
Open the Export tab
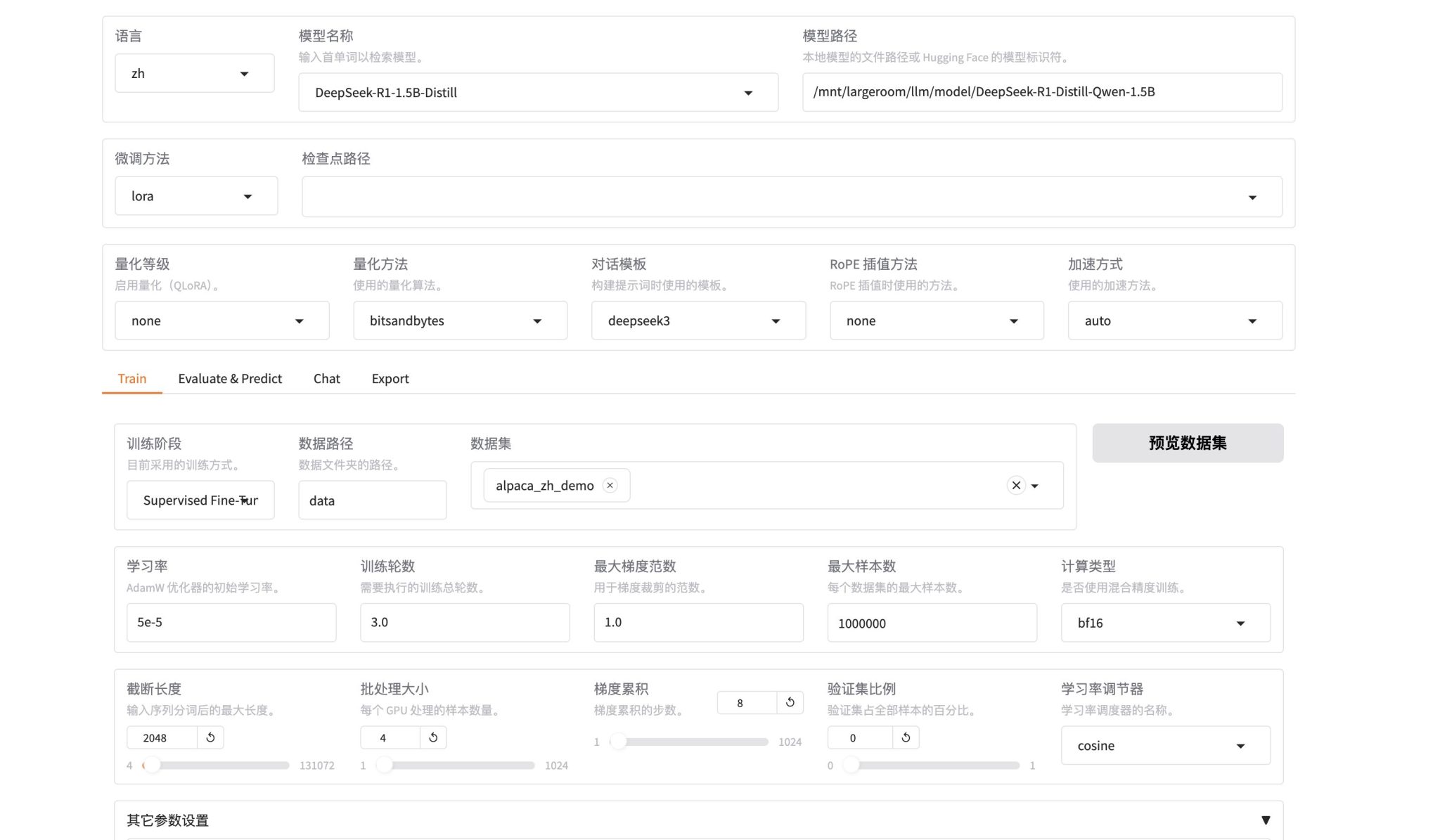(x=390, y=378)
